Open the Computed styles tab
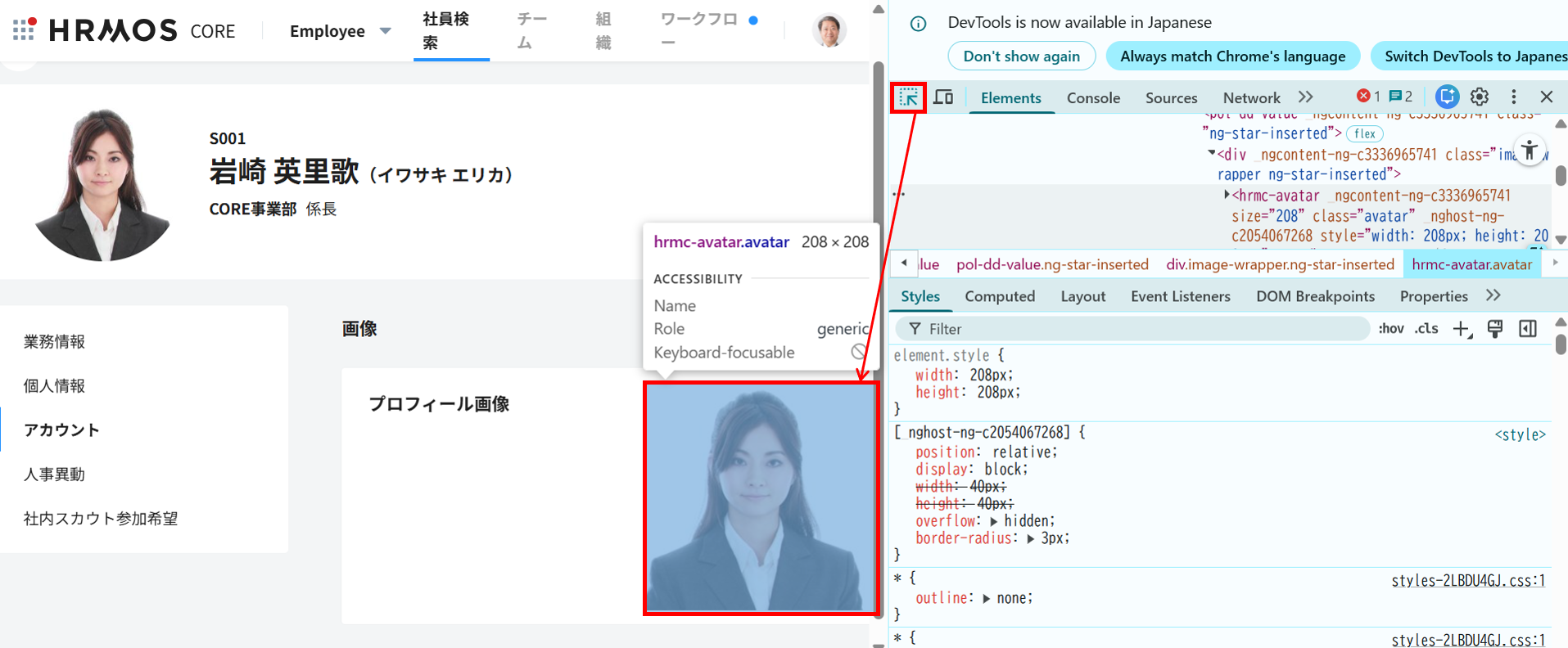The image size is (1568, 648). coord(999,296)
